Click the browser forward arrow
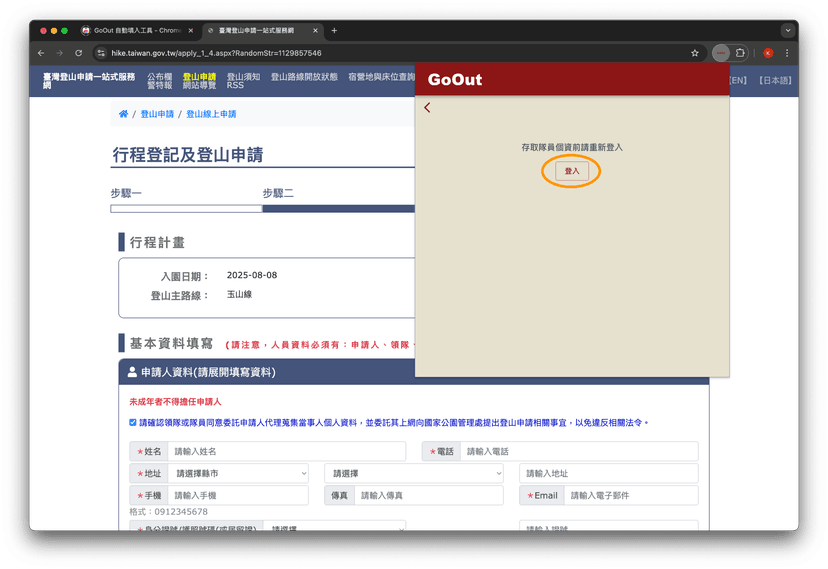The image size is (828, 569). 60,53
